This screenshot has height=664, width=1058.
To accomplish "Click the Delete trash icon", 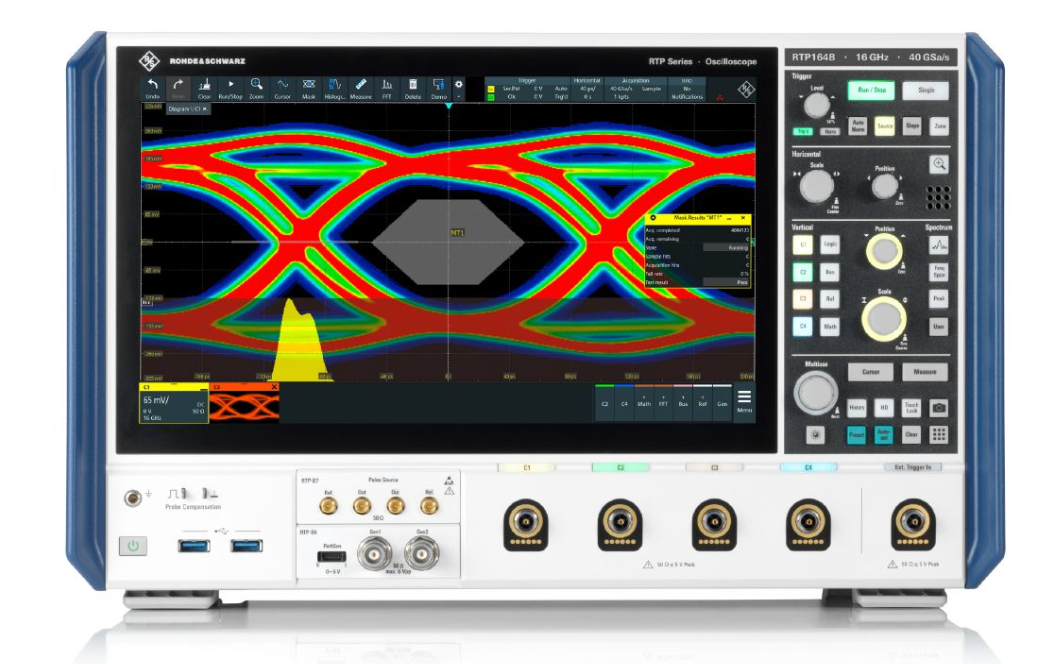I will (x=413, y=88).
